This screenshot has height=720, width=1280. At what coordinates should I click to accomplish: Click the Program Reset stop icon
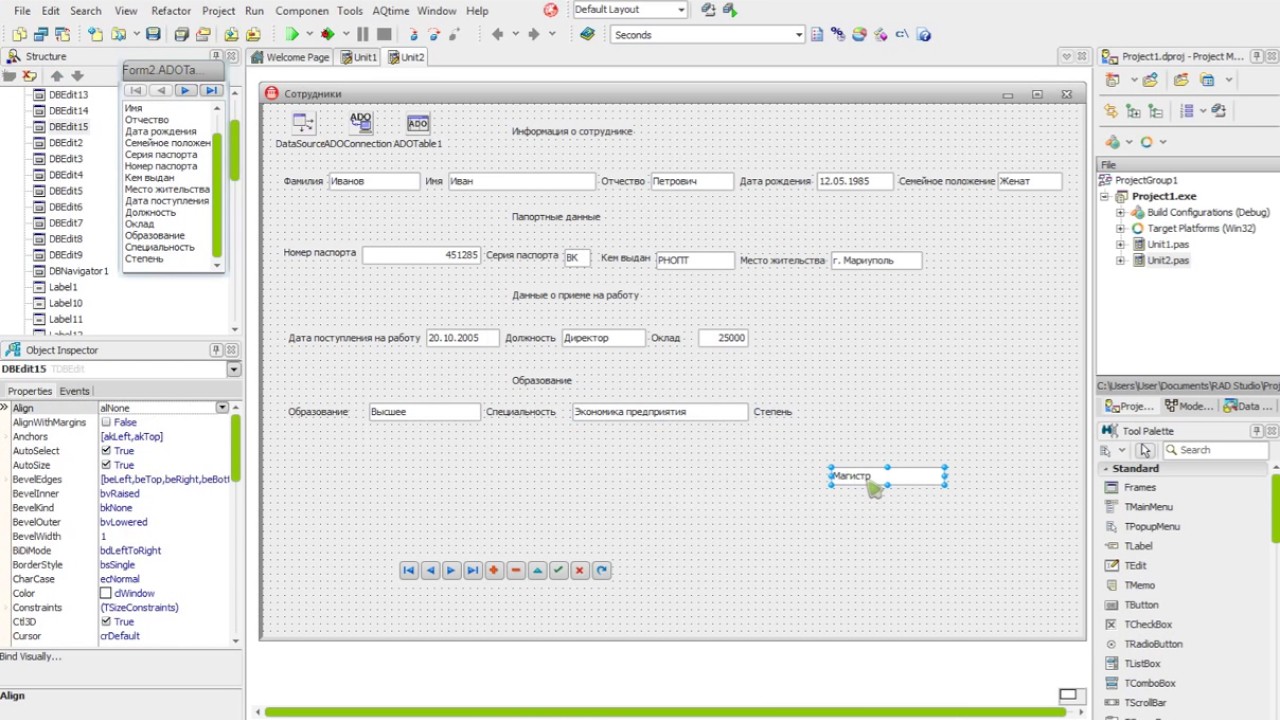pos(384,34)
